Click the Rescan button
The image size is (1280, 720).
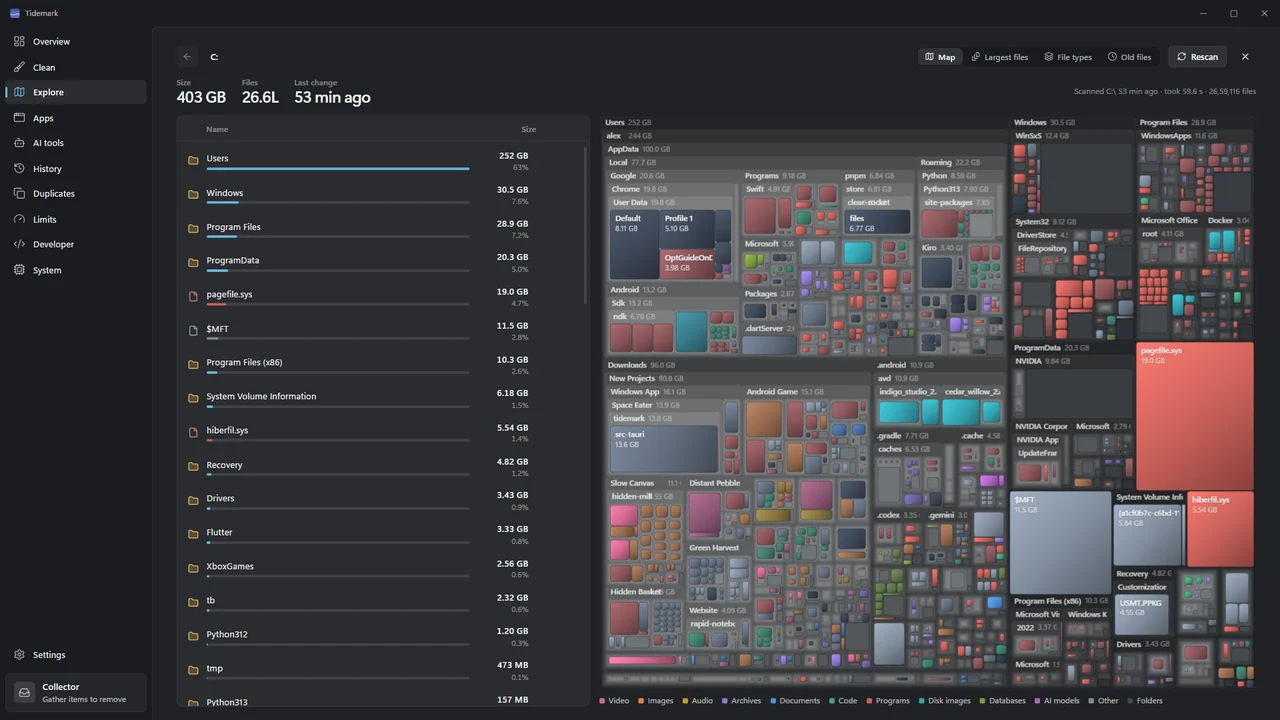[1197, 57]
